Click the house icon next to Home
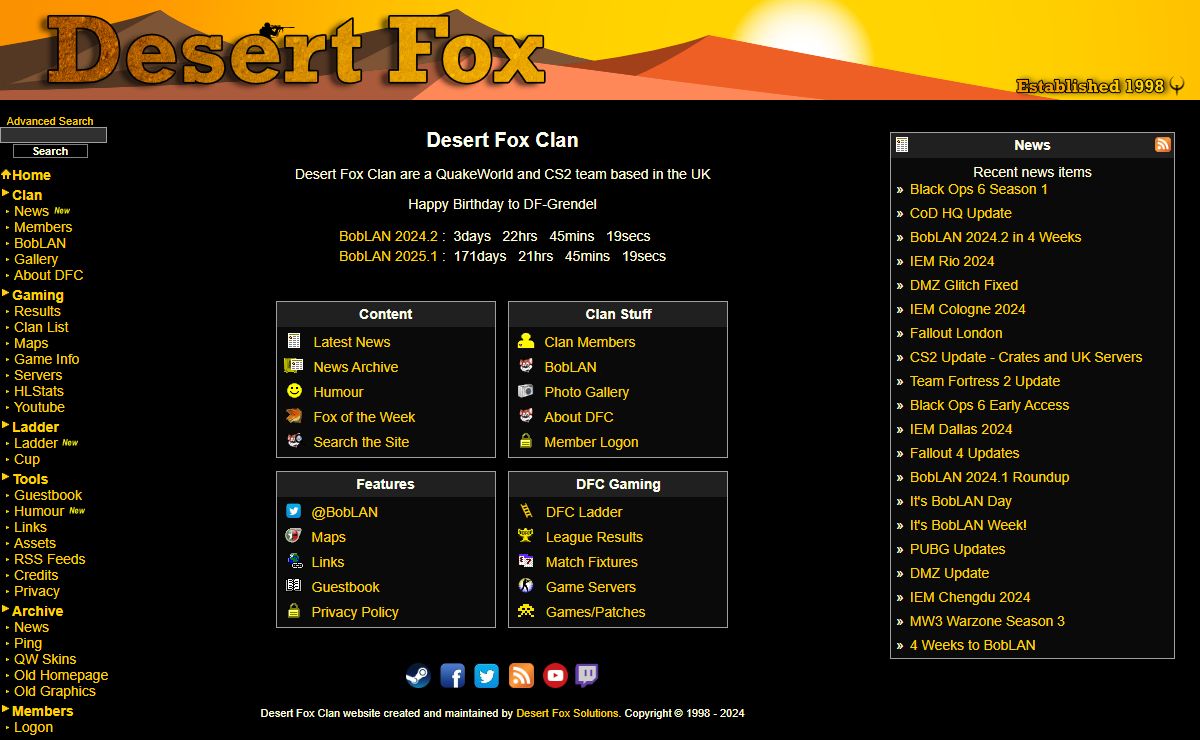The width and height of the screenshot is (1200, 740). pyautogui.click(x=6, y=174)
